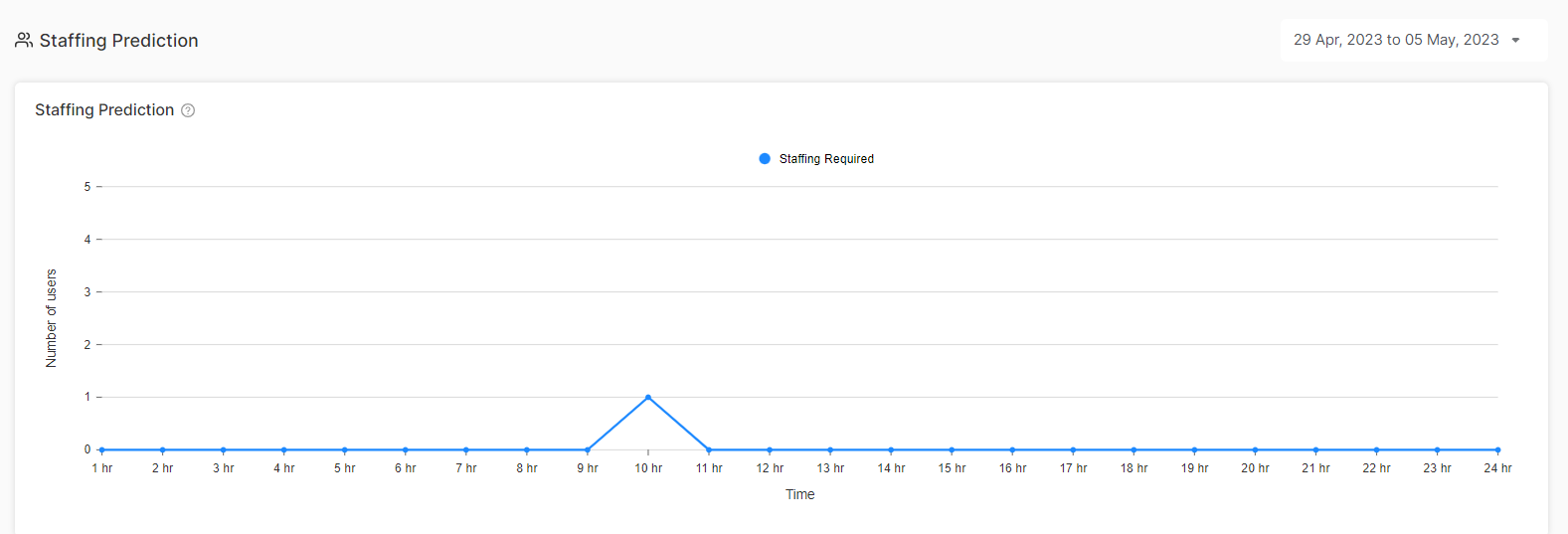Click the card title "Staffing Prediction"
The image size is (1568, 534).
[x=104, y=110]
